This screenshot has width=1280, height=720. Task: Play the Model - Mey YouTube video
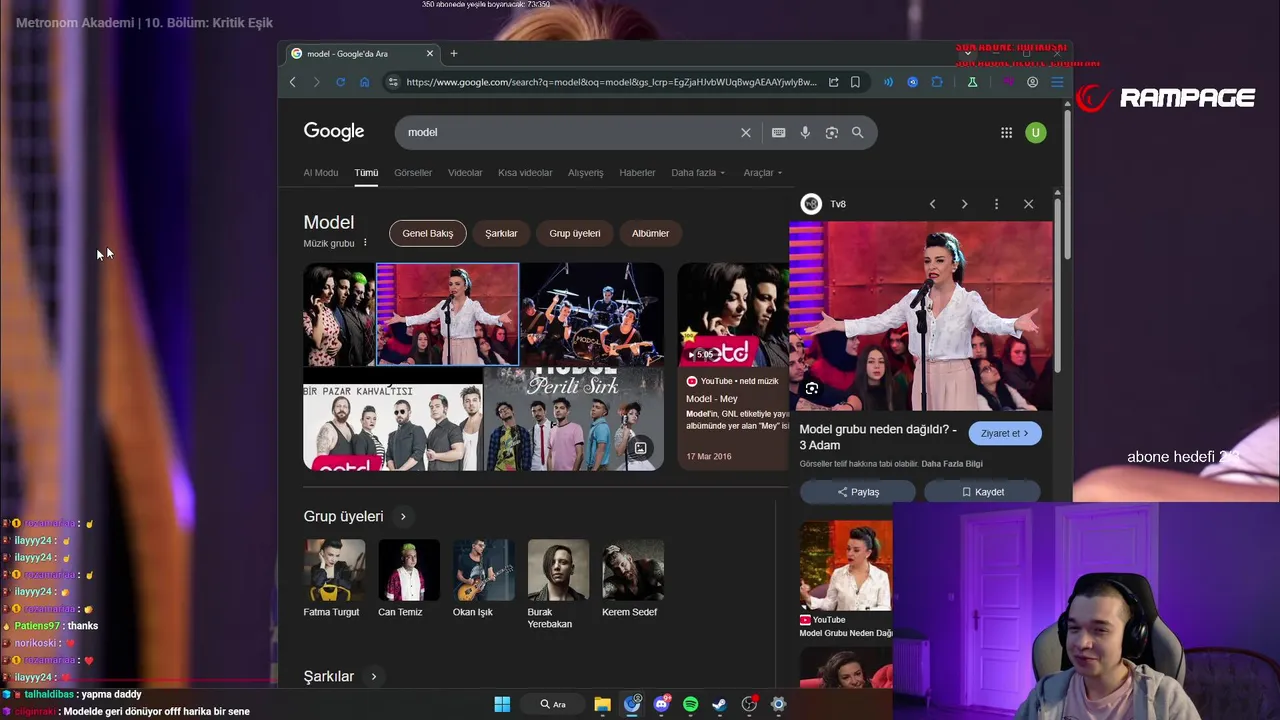click(733, 315)
